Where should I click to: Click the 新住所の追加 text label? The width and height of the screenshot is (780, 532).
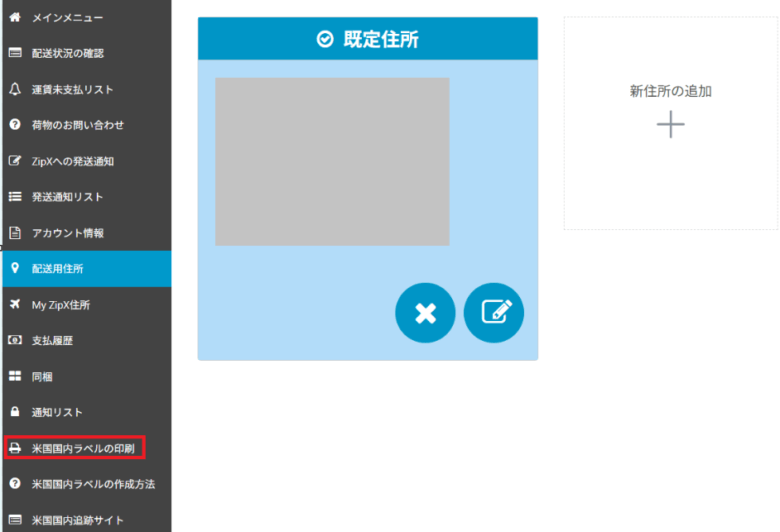(670, 91)
